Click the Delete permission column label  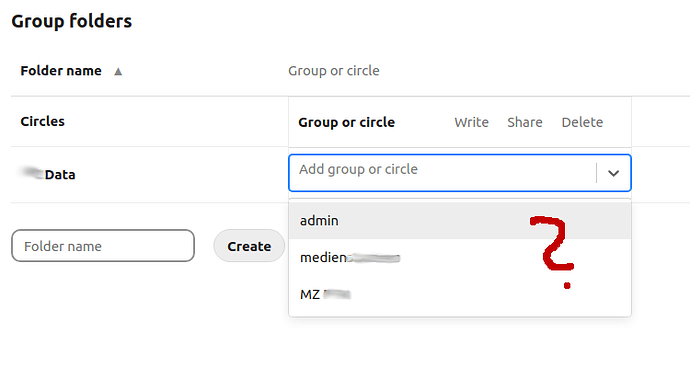[x=582, y=122]
